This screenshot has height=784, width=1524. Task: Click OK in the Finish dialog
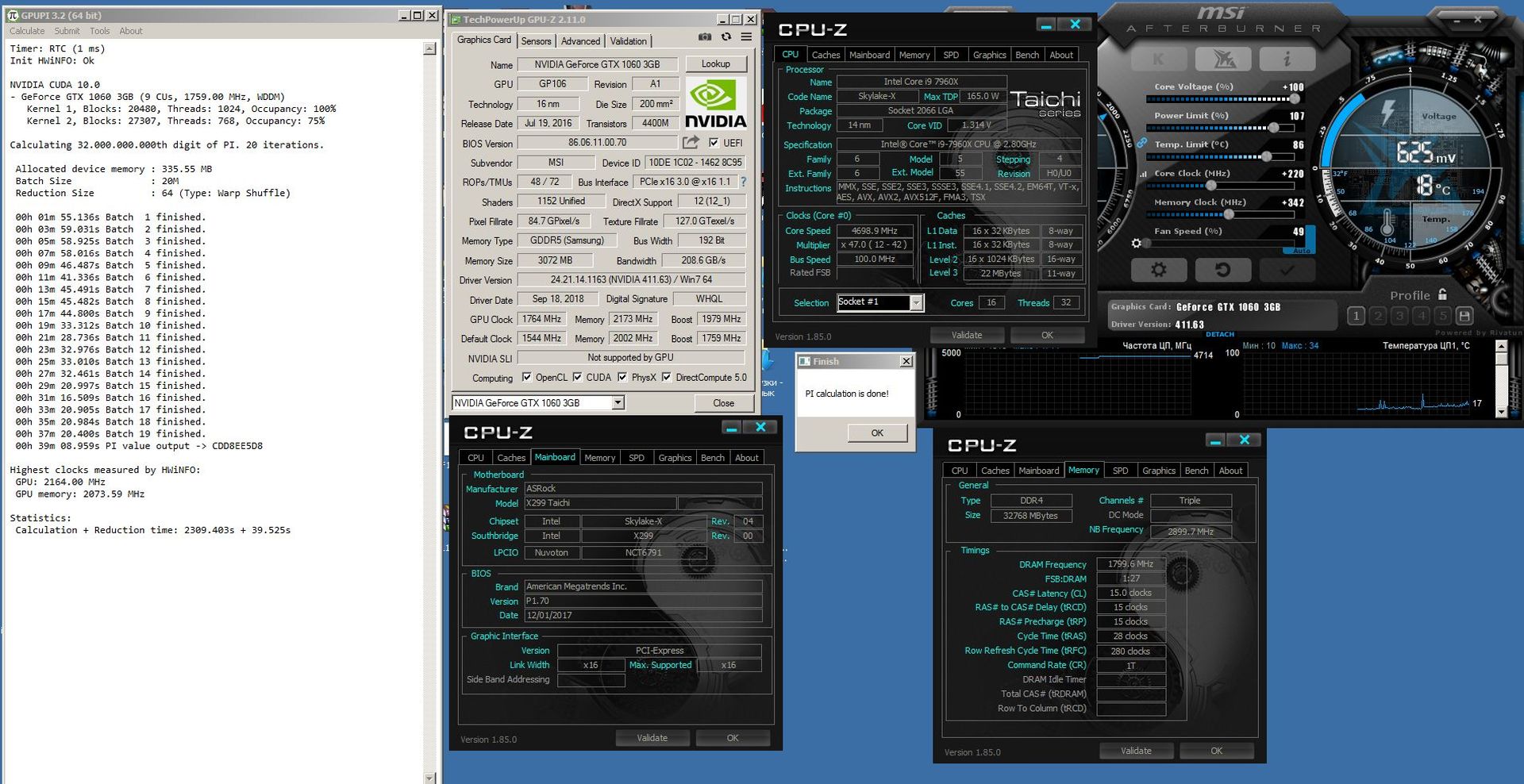point(877,432)
